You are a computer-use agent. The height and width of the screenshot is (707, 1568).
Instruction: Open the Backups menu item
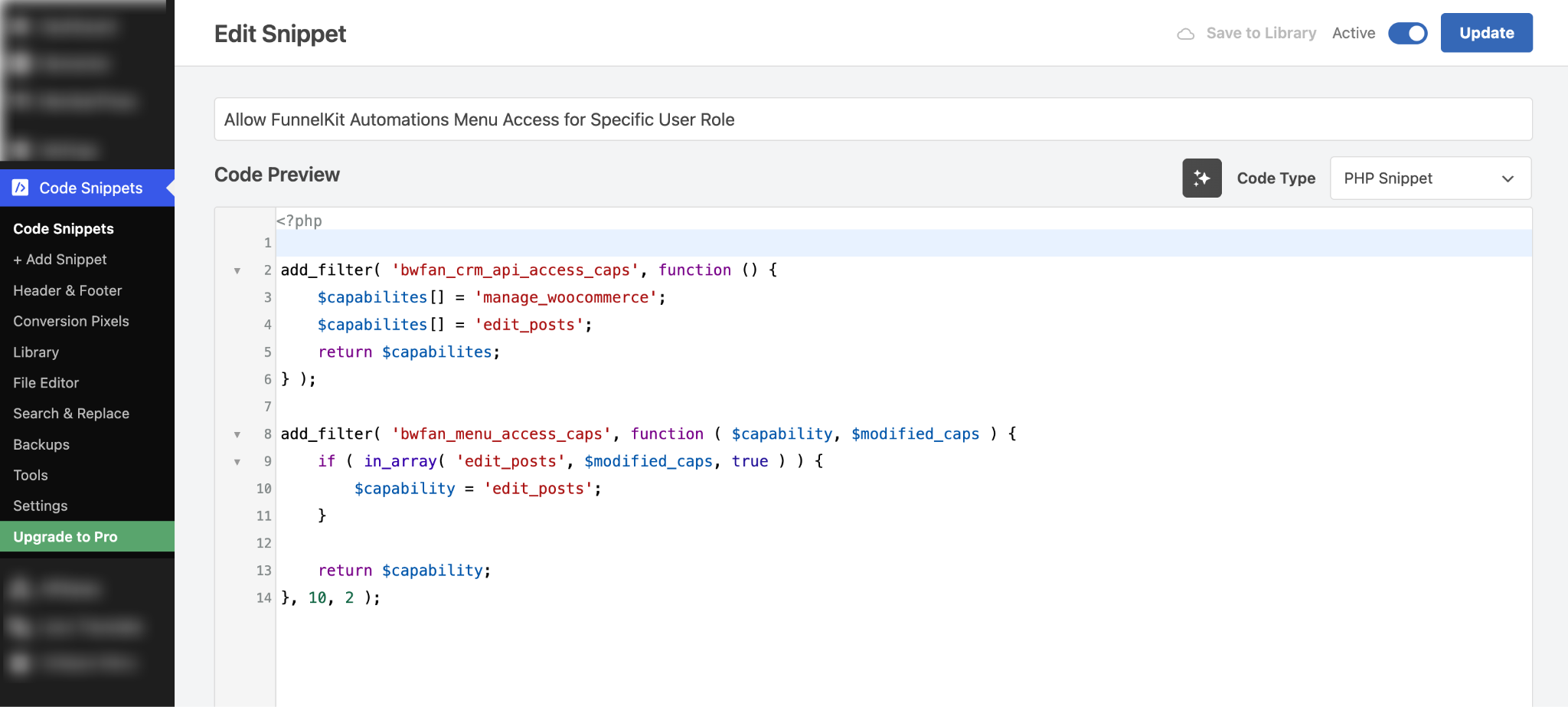(41, 445)
